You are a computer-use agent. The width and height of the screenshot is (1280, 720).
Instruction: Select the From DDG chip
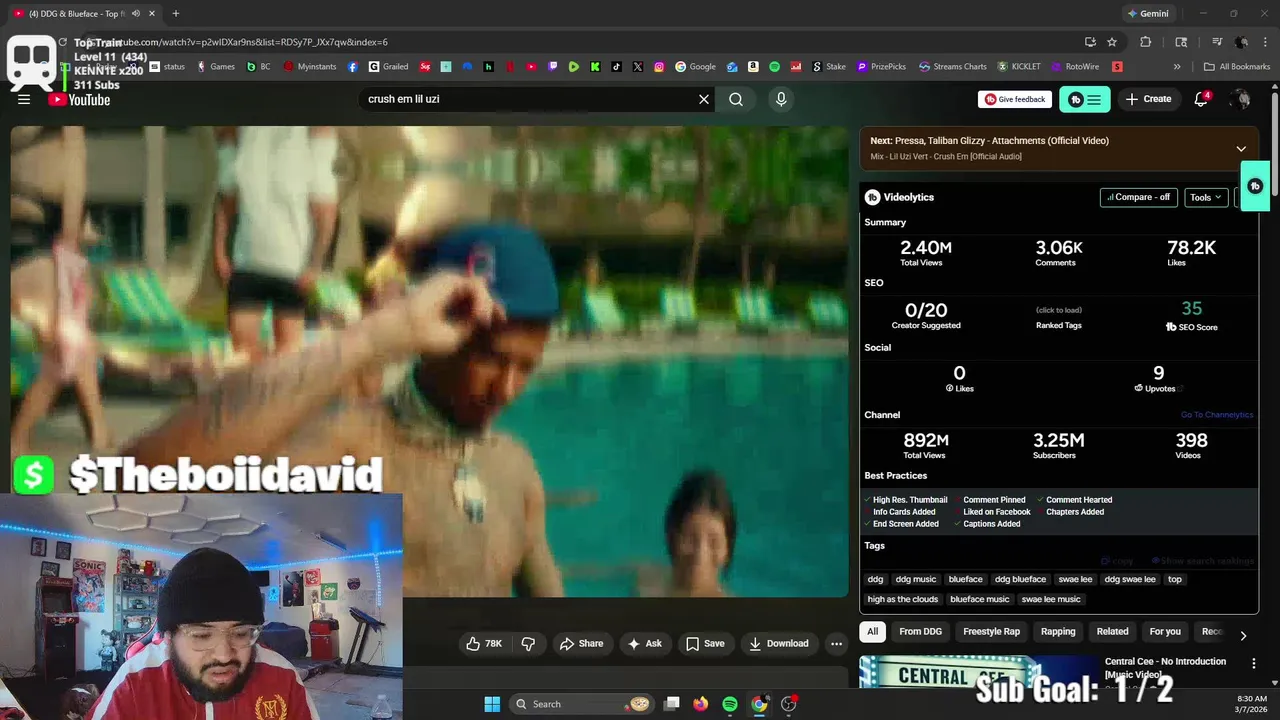click(x=920, y=632)
